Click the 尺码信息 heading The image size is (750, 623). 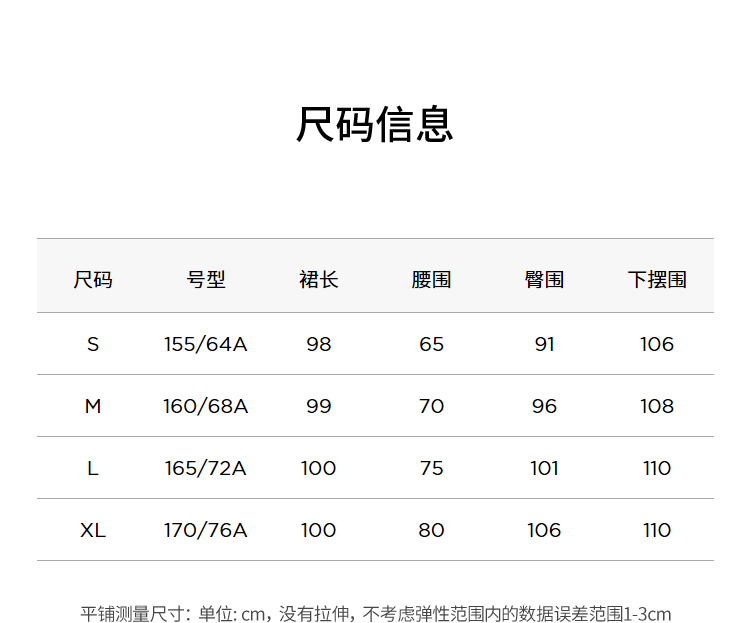click(x=375, y=124)
